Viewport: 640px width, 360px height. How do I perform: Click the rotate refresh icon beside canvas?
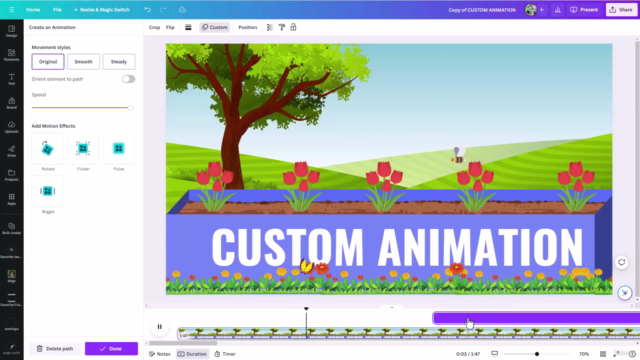pos(622,262)
